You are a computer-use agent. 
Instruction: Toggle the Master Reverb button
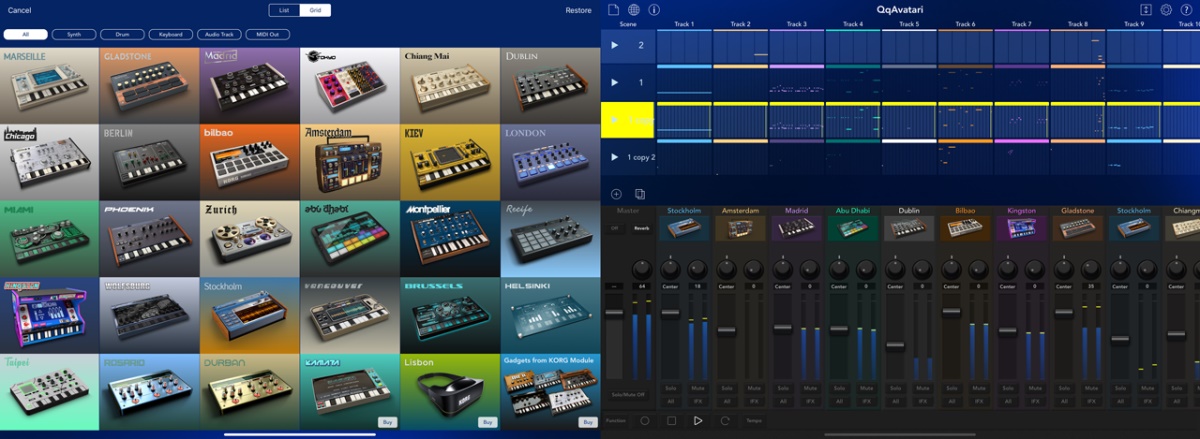640,228
